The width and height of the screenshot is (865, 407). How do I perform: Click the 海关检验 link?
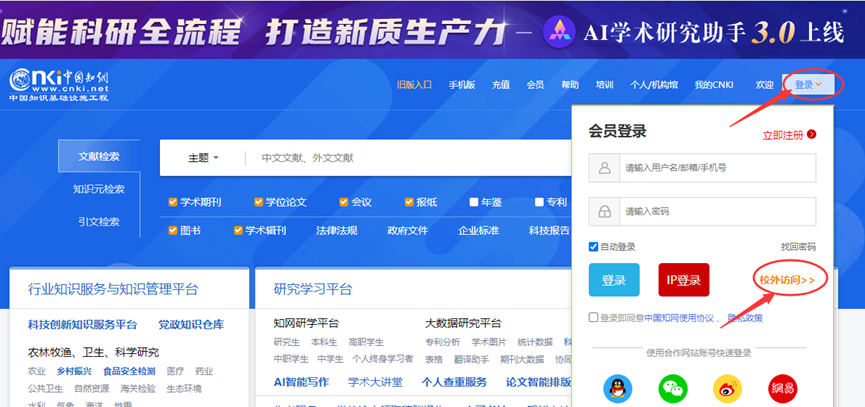pyautogui.click(x=138, y=388)
